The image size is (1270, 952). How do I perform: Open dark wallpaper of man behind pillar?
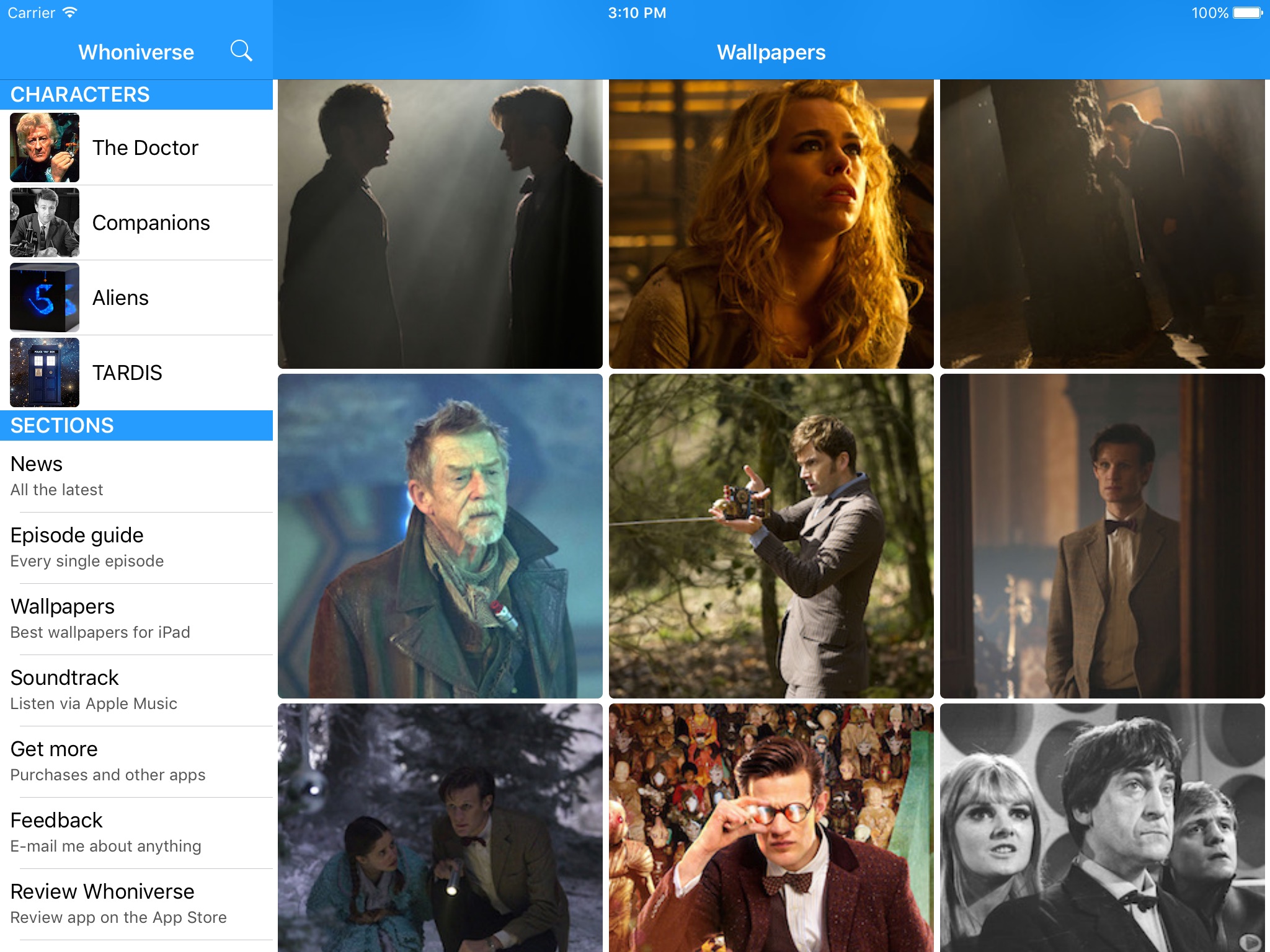[x=1103, y=224]
